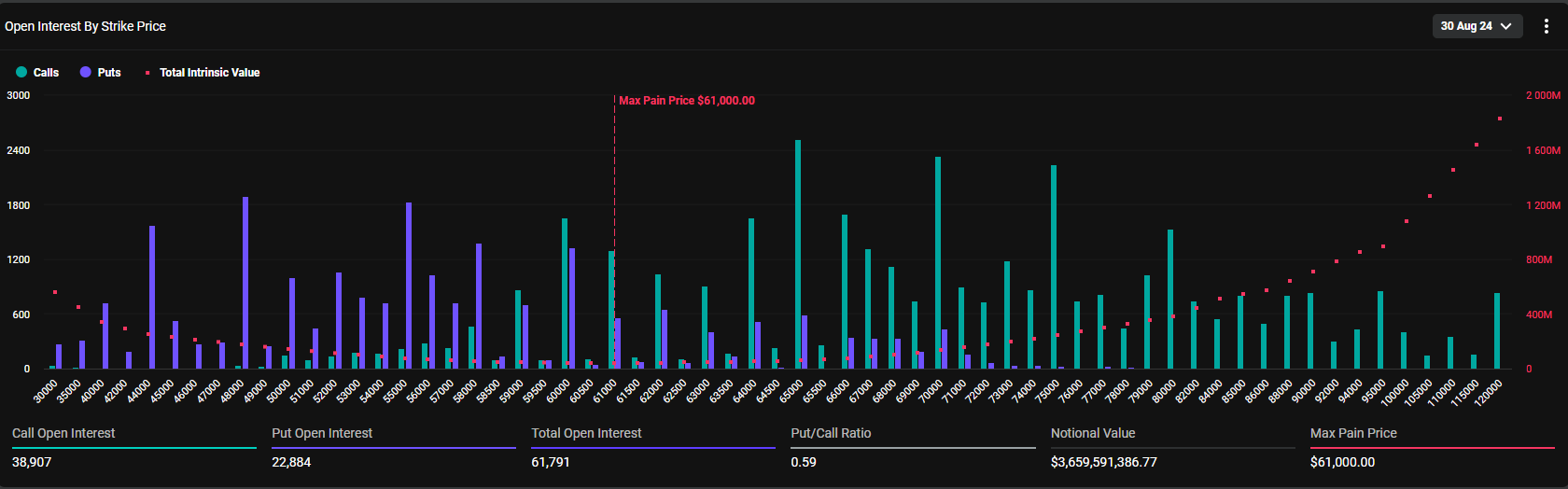This screenshot has height=489, width=1568.
Task: Click the put bar at 55000 strike
Action: click(409, 286)
